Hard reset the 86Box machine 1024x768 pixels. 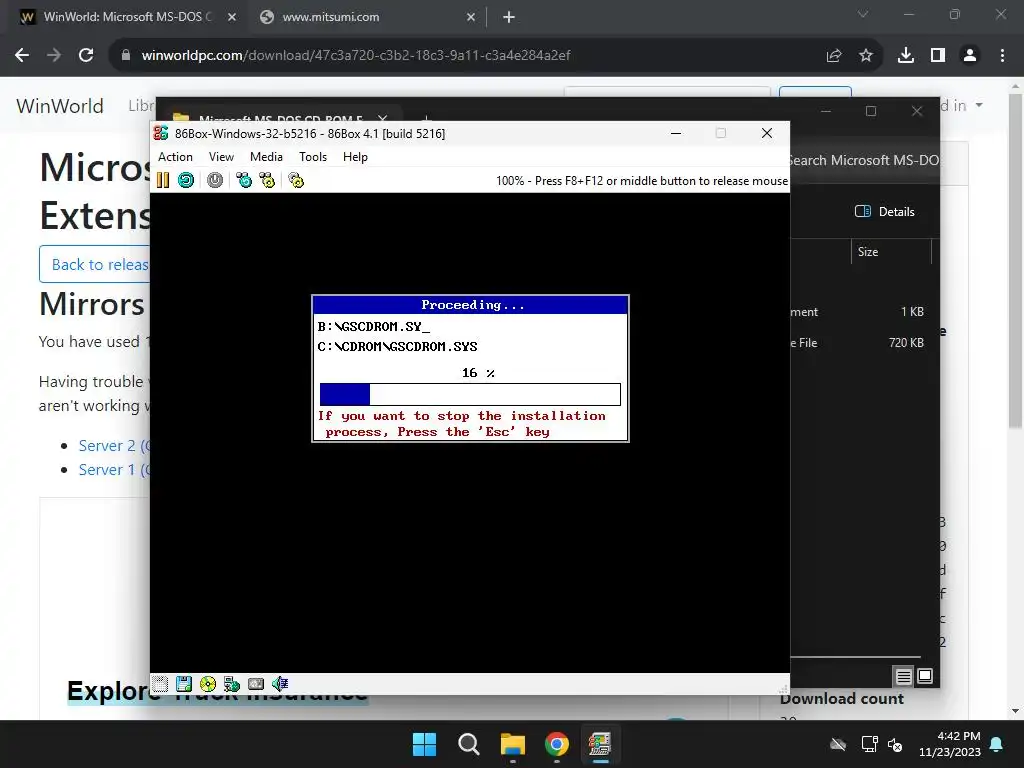[186, 180]
